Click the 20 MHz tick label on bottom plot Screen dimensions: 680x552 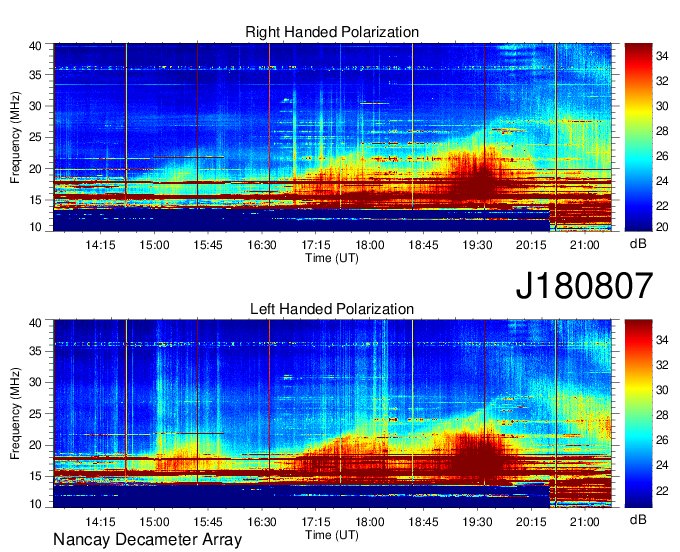(x=36, y=445)
